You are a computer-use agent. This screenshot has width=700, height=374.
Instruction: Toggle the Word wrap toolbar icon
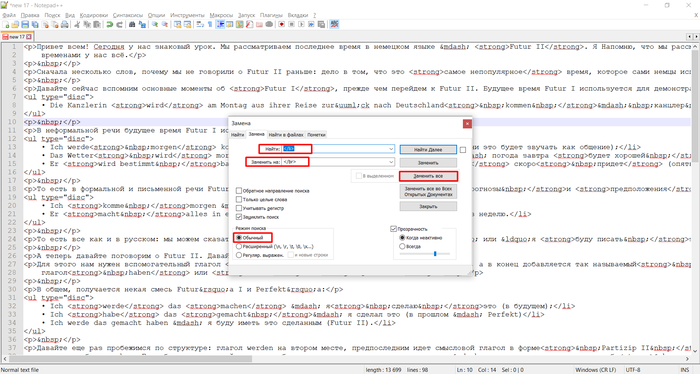200,25
